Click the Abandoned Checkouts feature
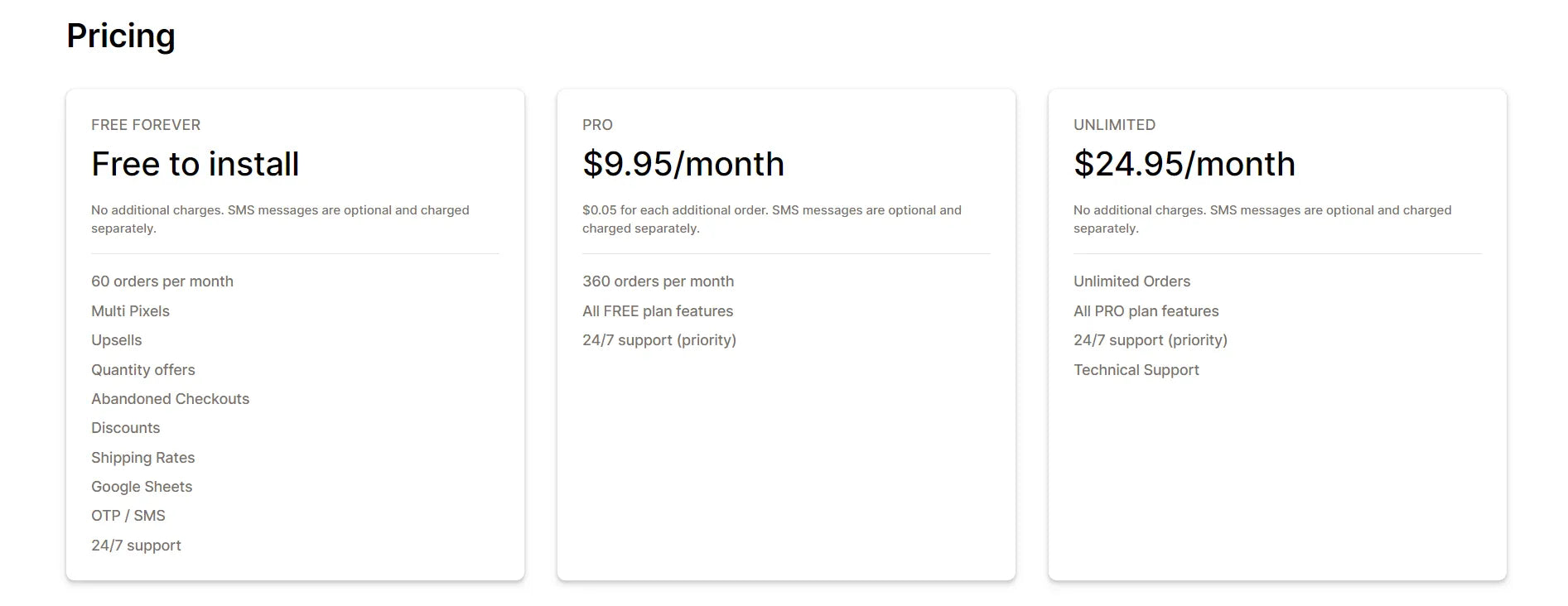 click(170, 399)
